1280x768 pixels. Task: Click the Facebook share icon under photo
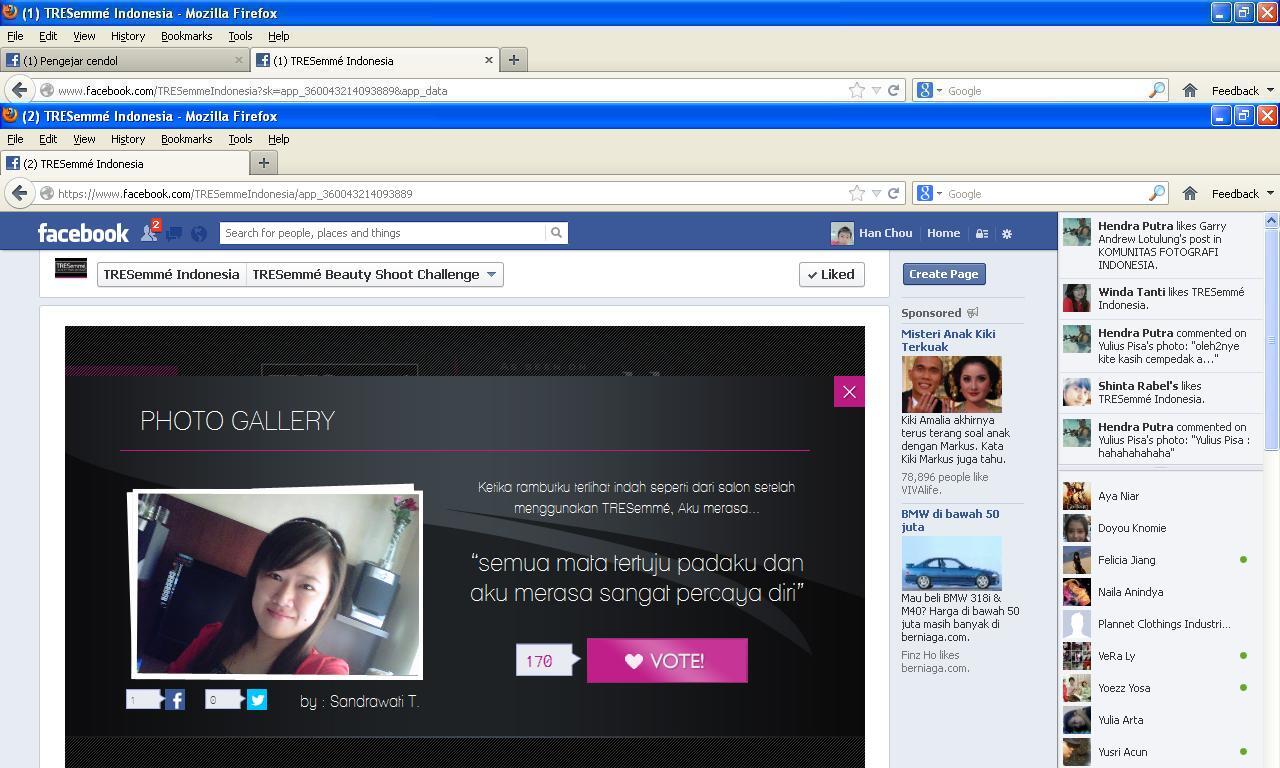pyautogui.click(x=175, y=700)
